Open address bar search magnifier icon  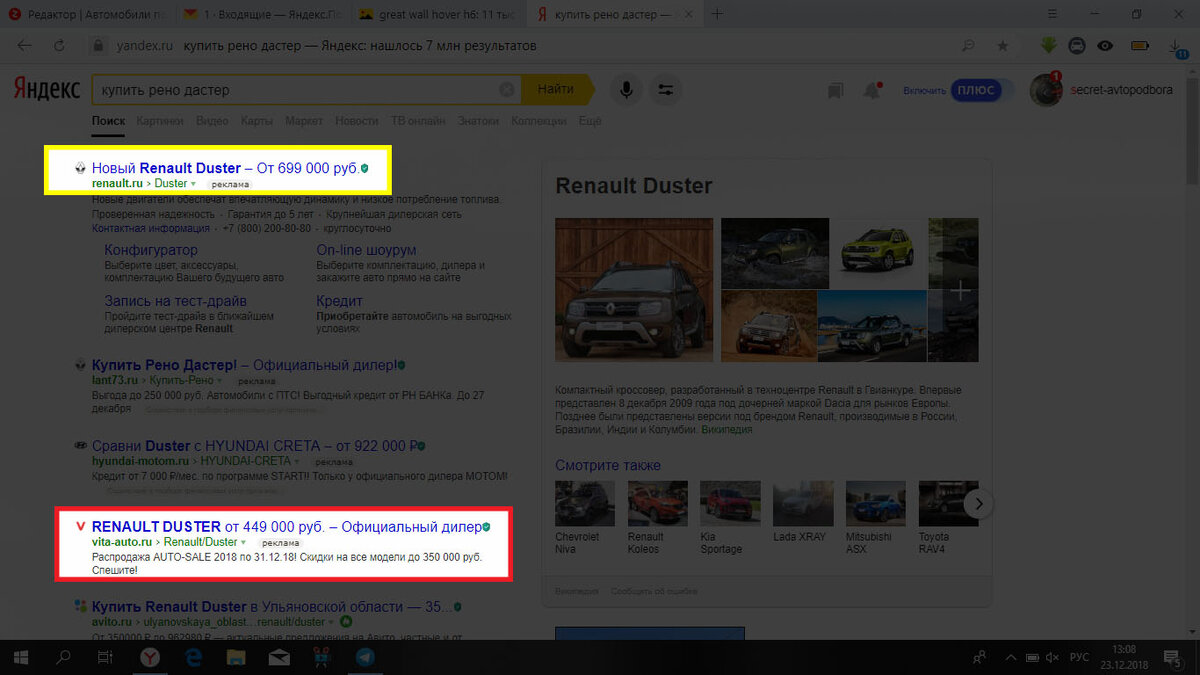coord(968,46)
